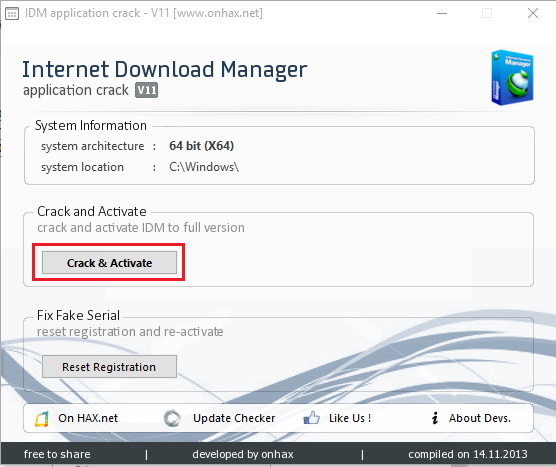
Task: Open the About Devs. label
Action: [x=480, y=418]
